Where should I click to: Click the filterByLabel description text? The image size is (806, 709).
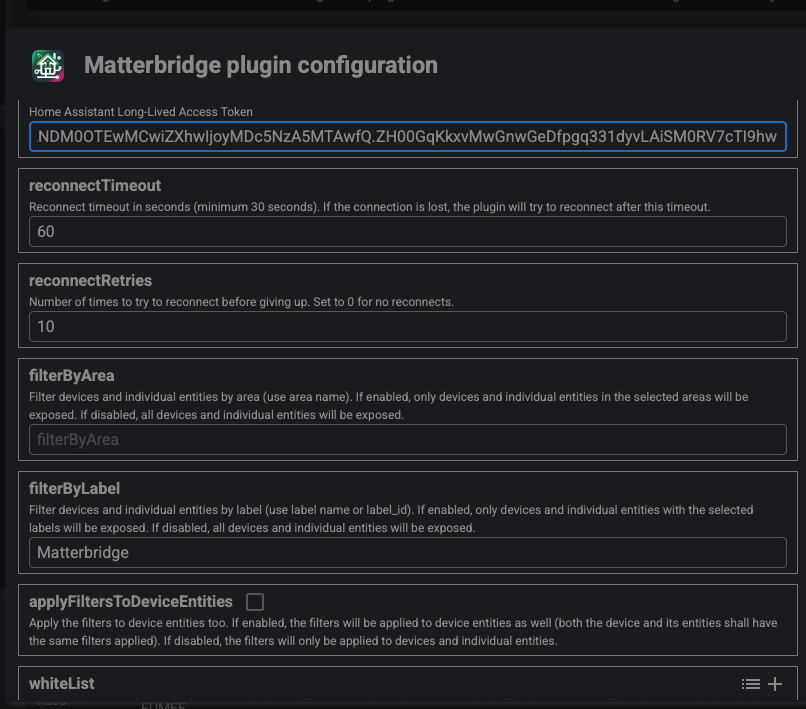coord(390,519)
